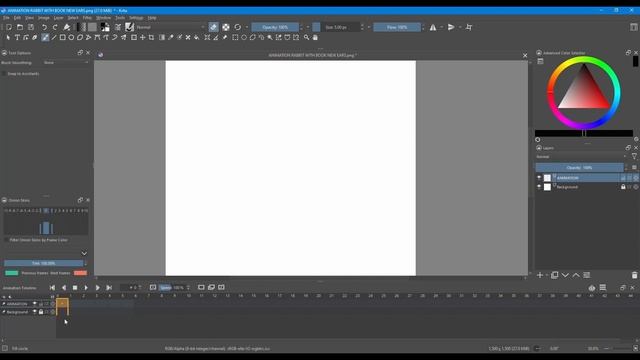Select the Crop tool
Viewport: 640px width, 360px height.
coord(151,38)
